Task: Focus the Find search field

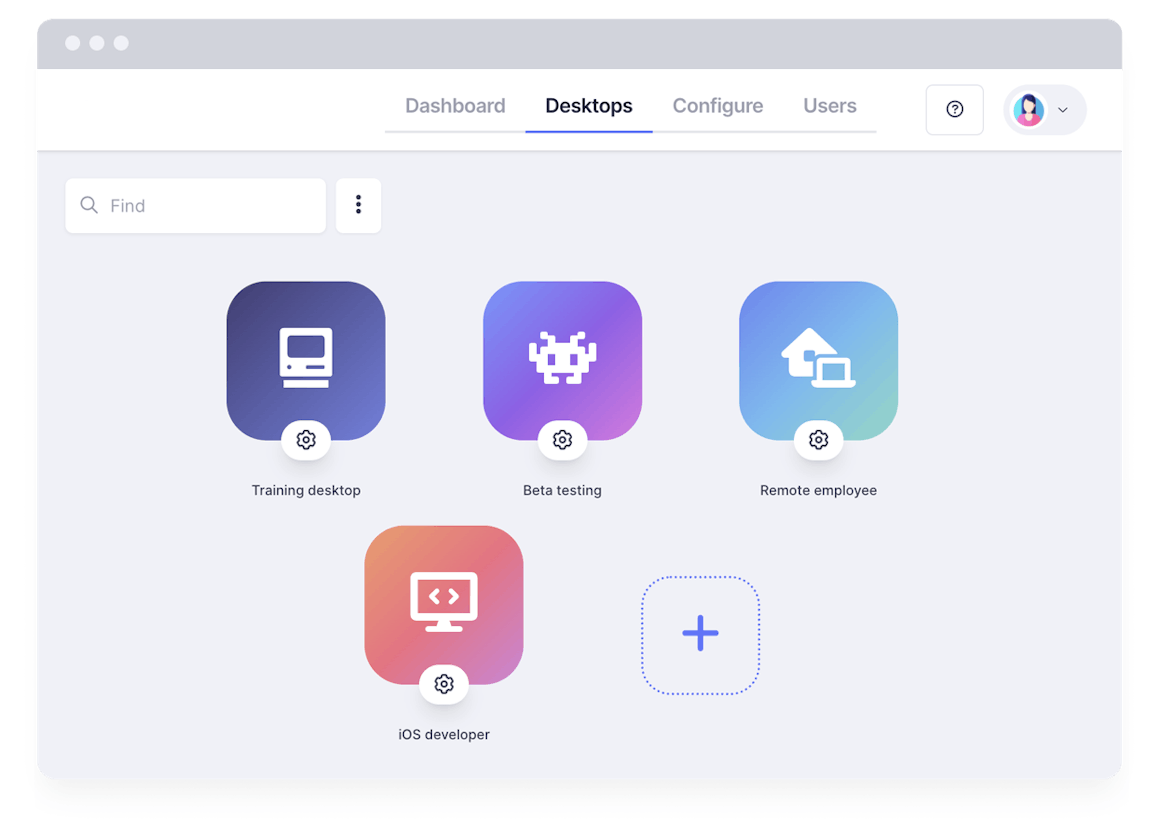Action: coord(195,206)
